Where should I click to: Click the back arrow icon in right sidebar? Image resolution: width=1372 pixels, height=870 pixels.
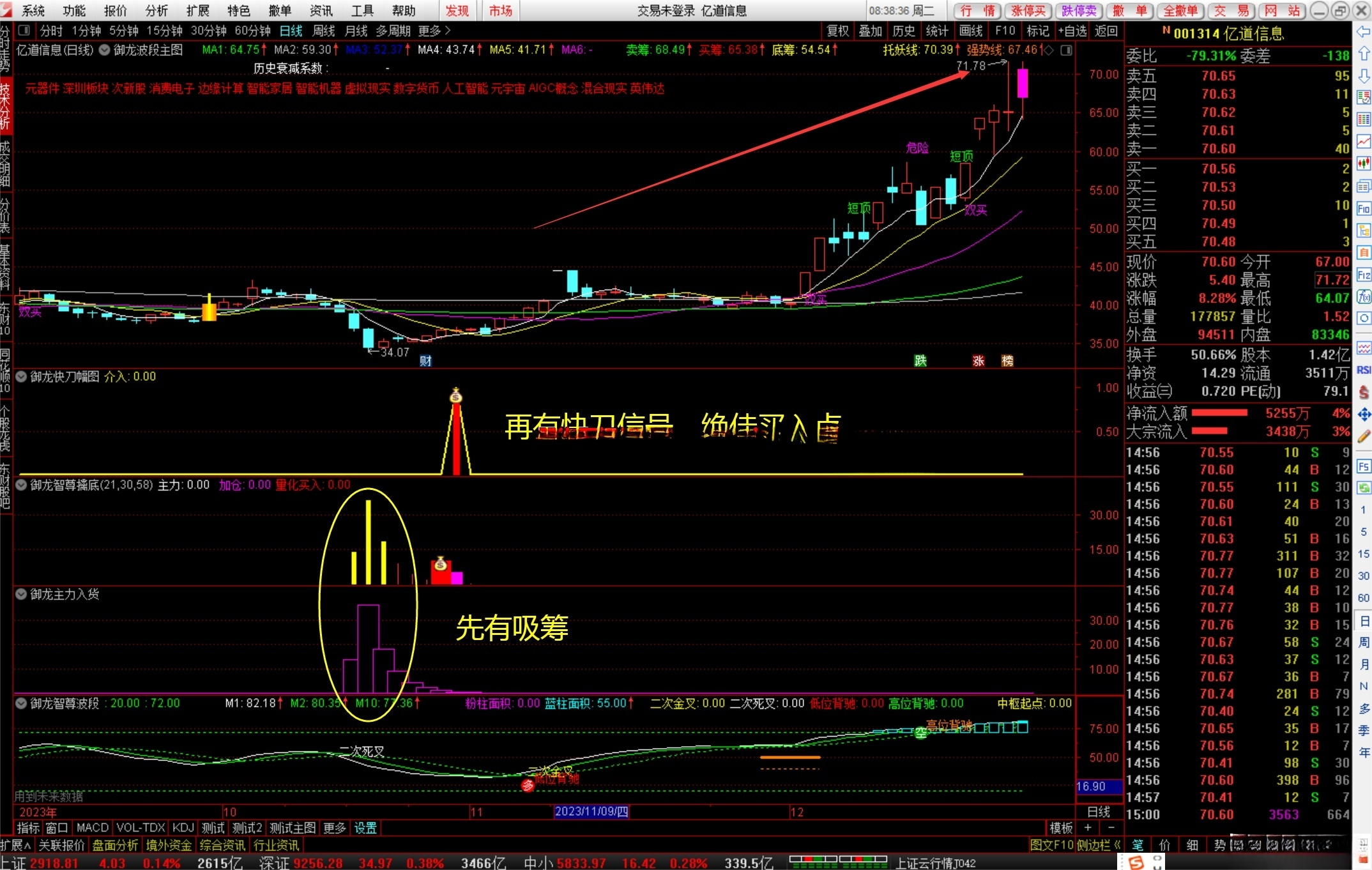(x=1364, y=31)
